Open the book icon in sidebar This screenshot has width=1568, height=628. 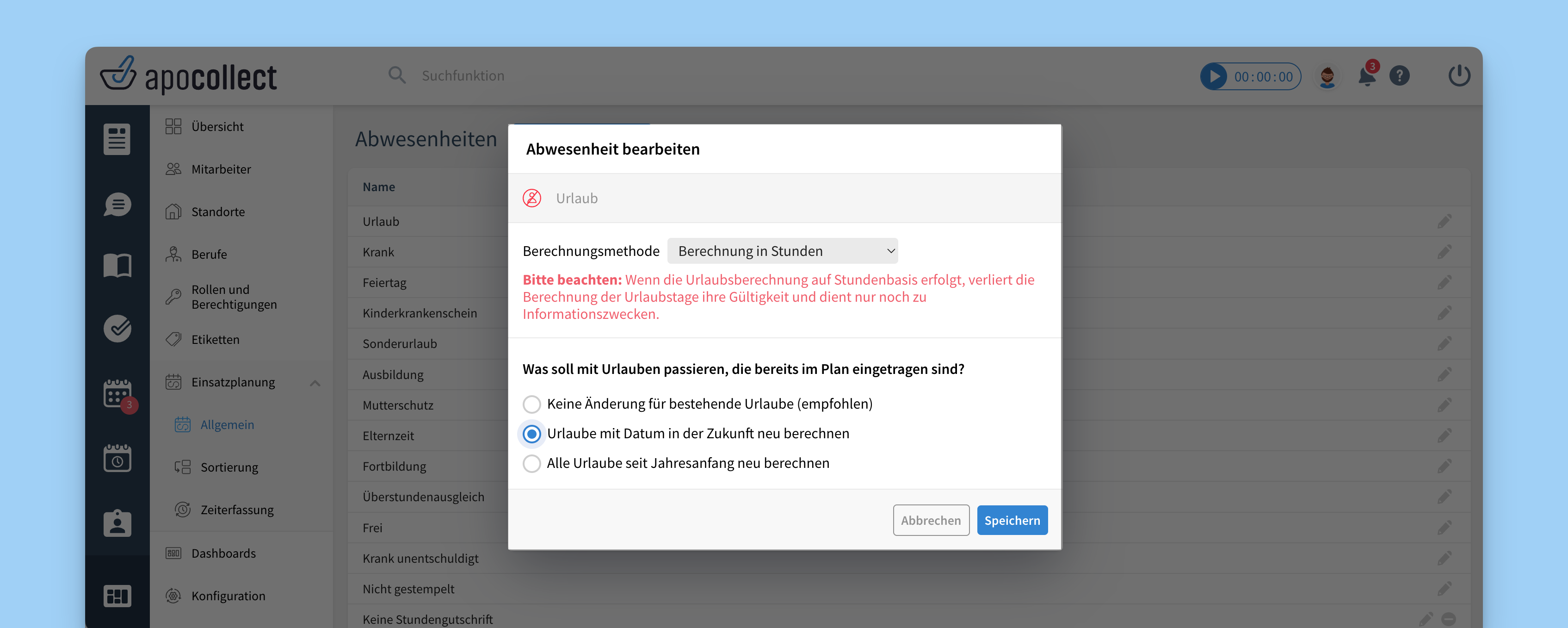coord(117,266)
